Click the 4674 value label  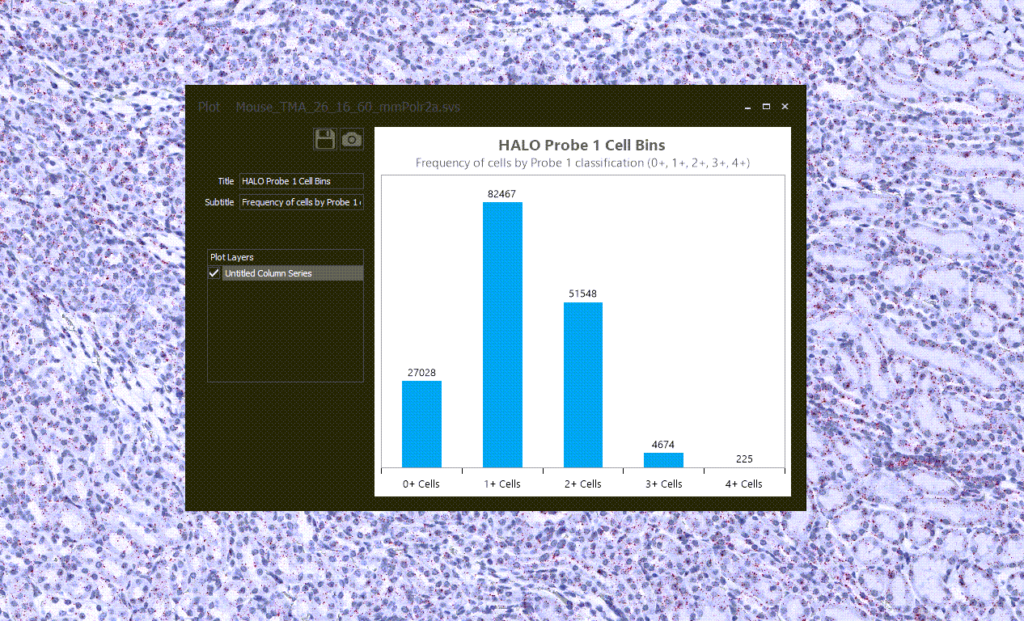pyautogui.click(x=662, y=445)
